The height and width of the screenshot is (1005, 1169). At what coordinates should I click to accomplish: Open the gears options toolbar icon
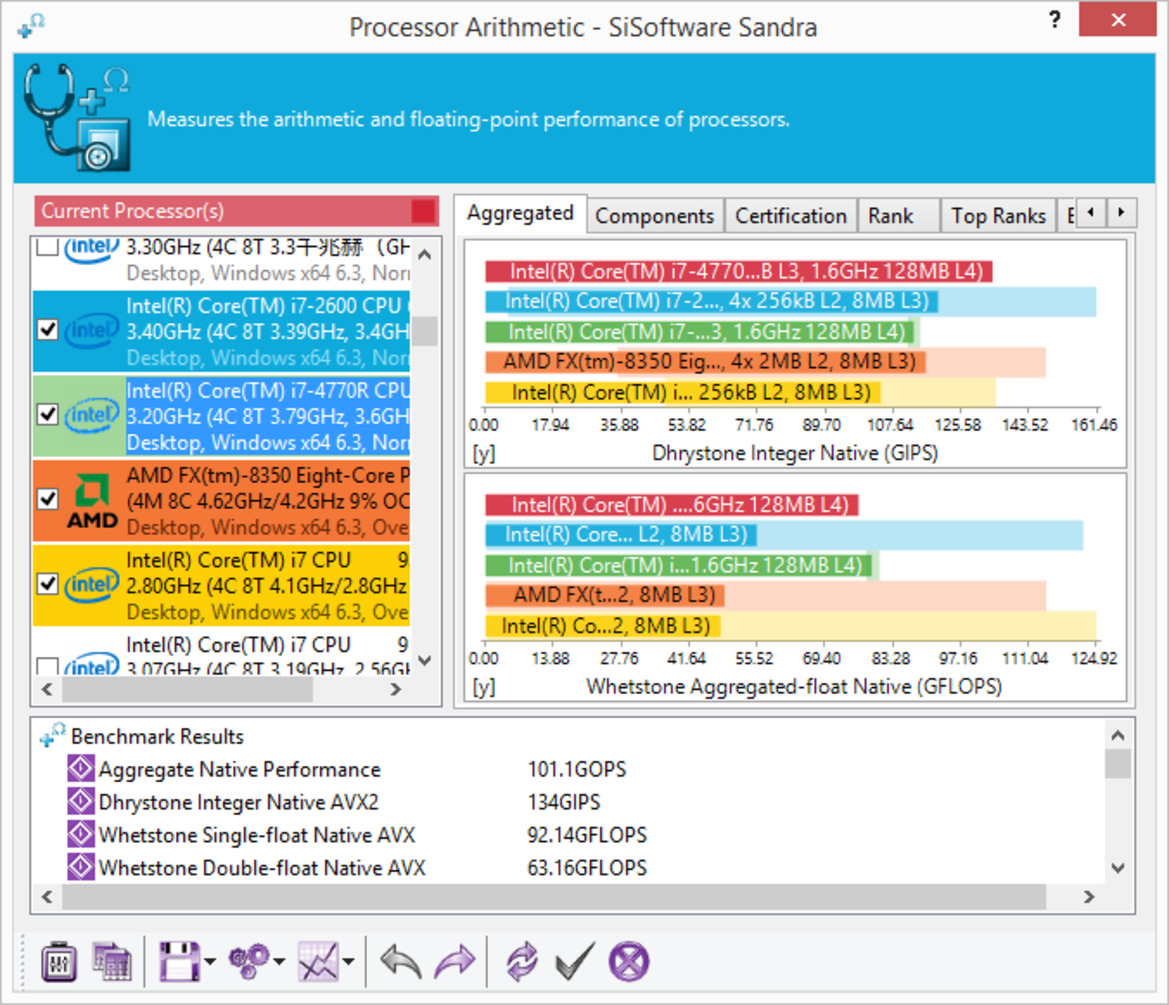click(249, 962)
